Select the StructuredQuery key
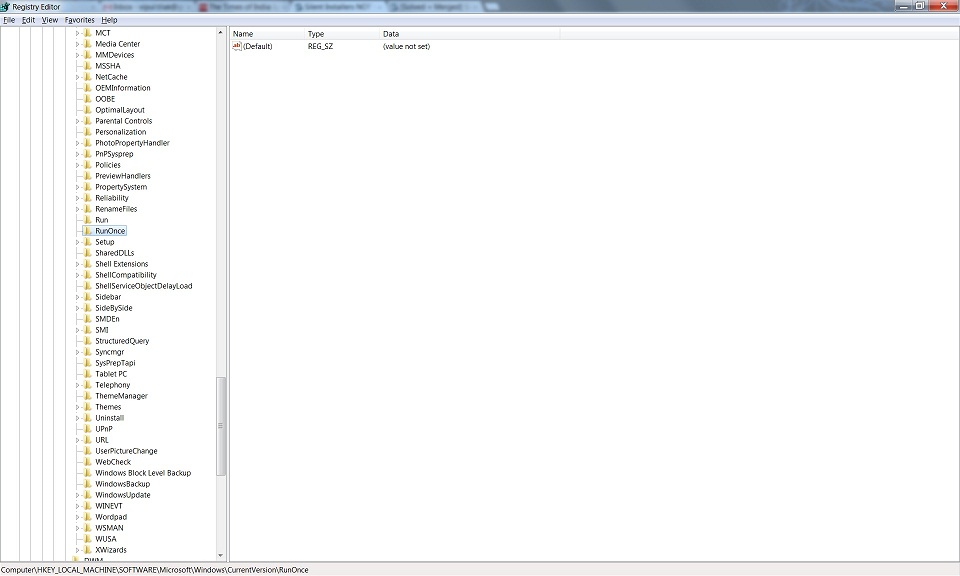Screen dimensions: 960x576 tap(122, 342)
